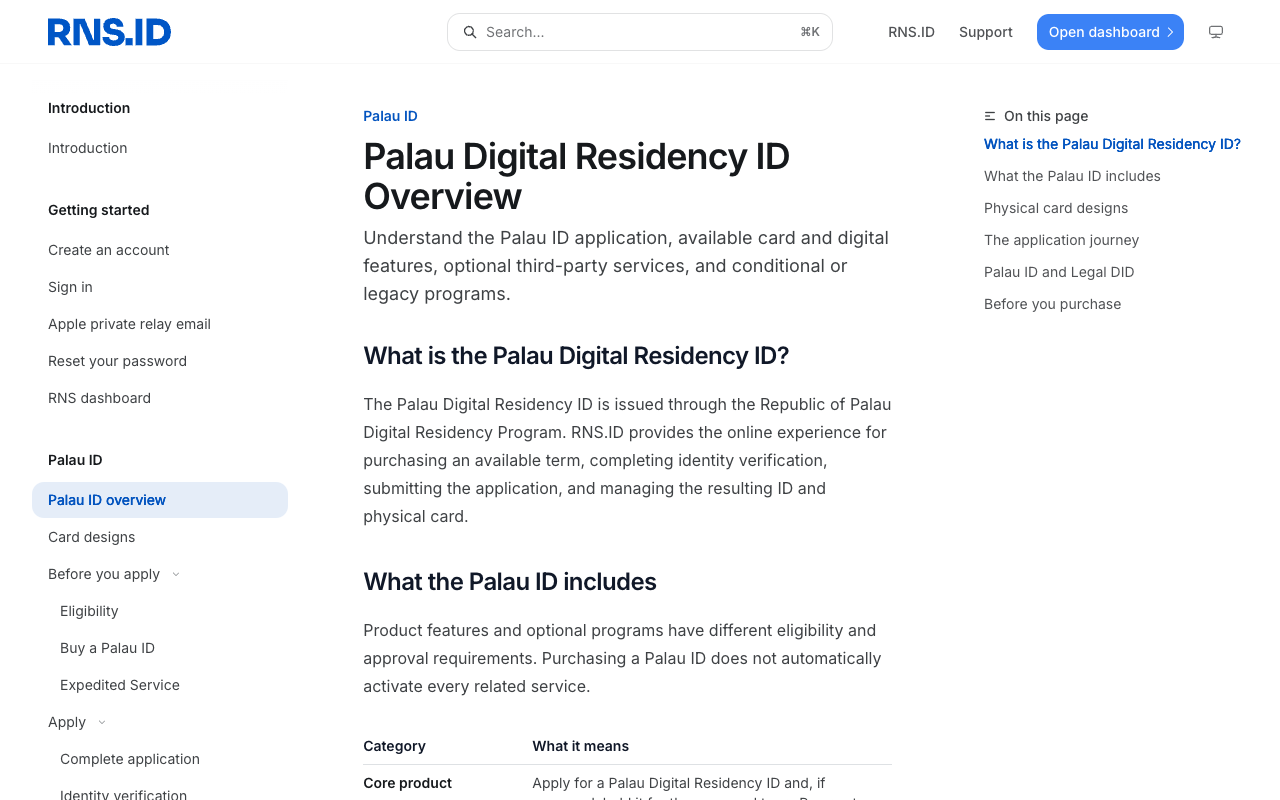
Task: Click the ⌘K shortcut hint in search
Action: [x=810, y=32]
